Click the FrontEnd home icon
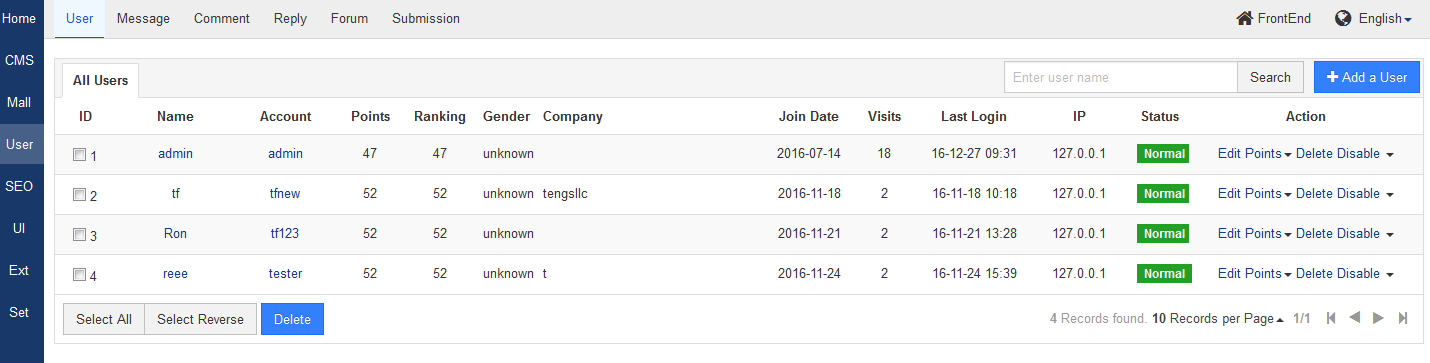 tap(1245, 18)
